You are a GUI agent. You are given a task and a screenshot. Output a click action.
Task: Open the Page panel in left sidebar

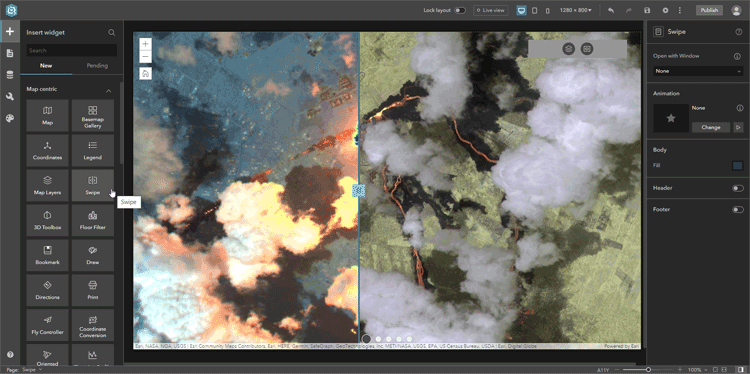(10, 53)
